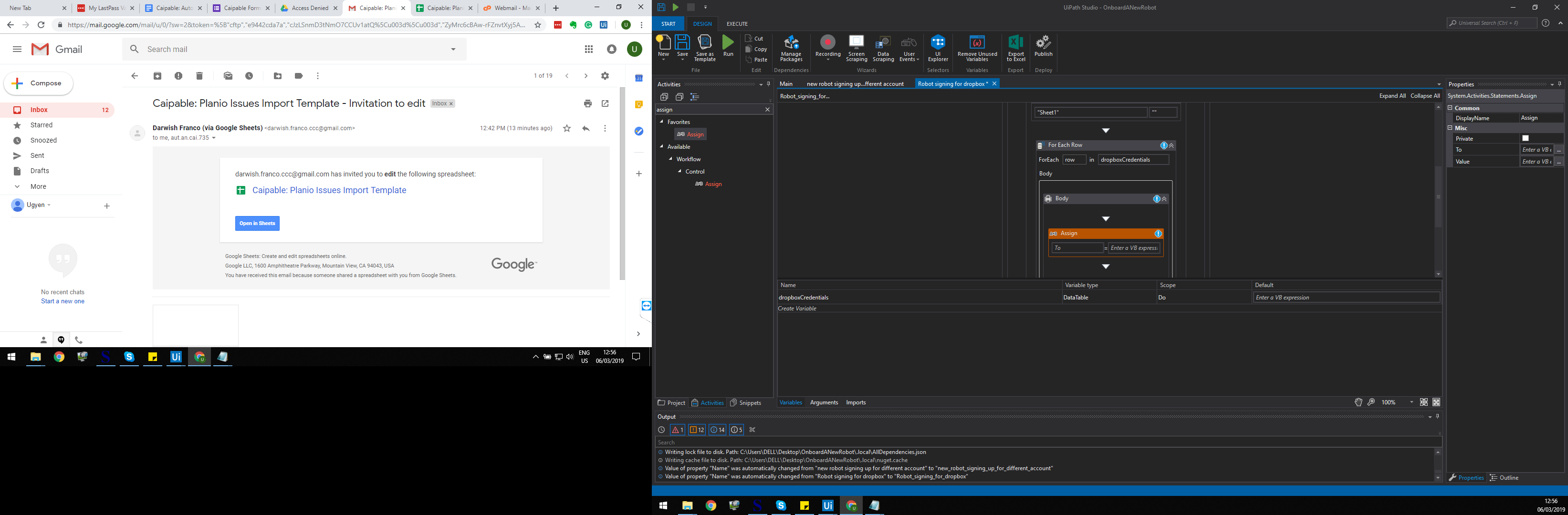Open User Events menu

pos(909,47)
